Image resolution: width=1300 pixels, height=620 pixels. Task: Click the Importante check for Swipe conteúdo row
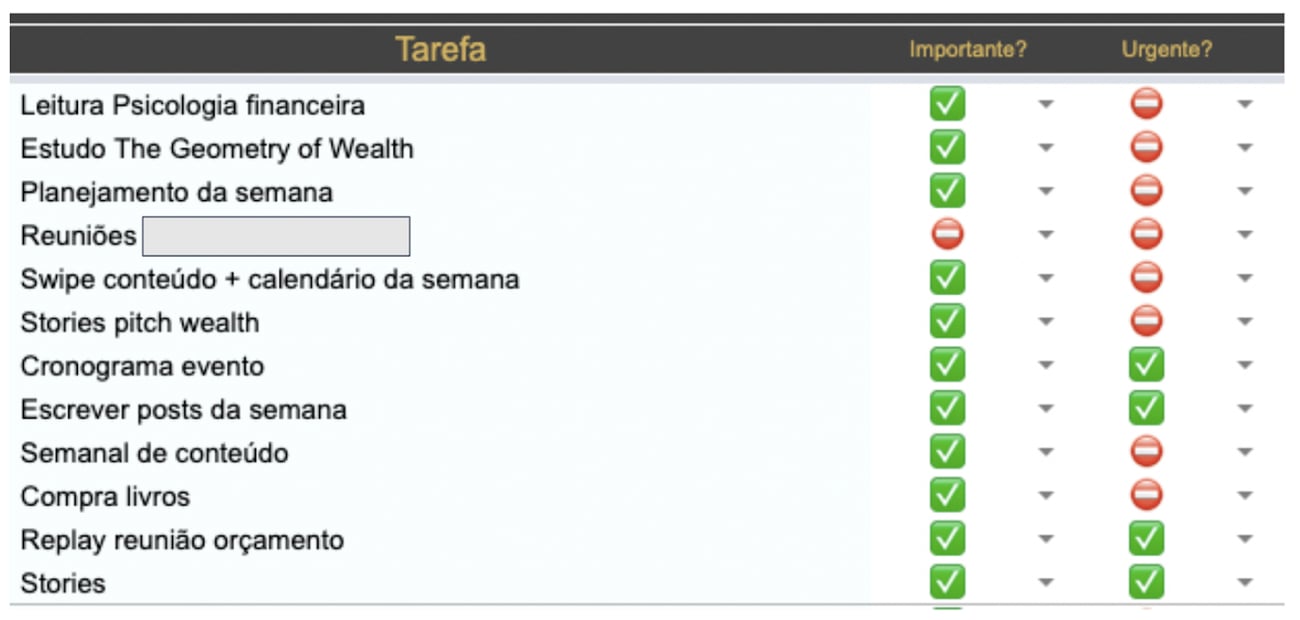(x=947, y=278)
